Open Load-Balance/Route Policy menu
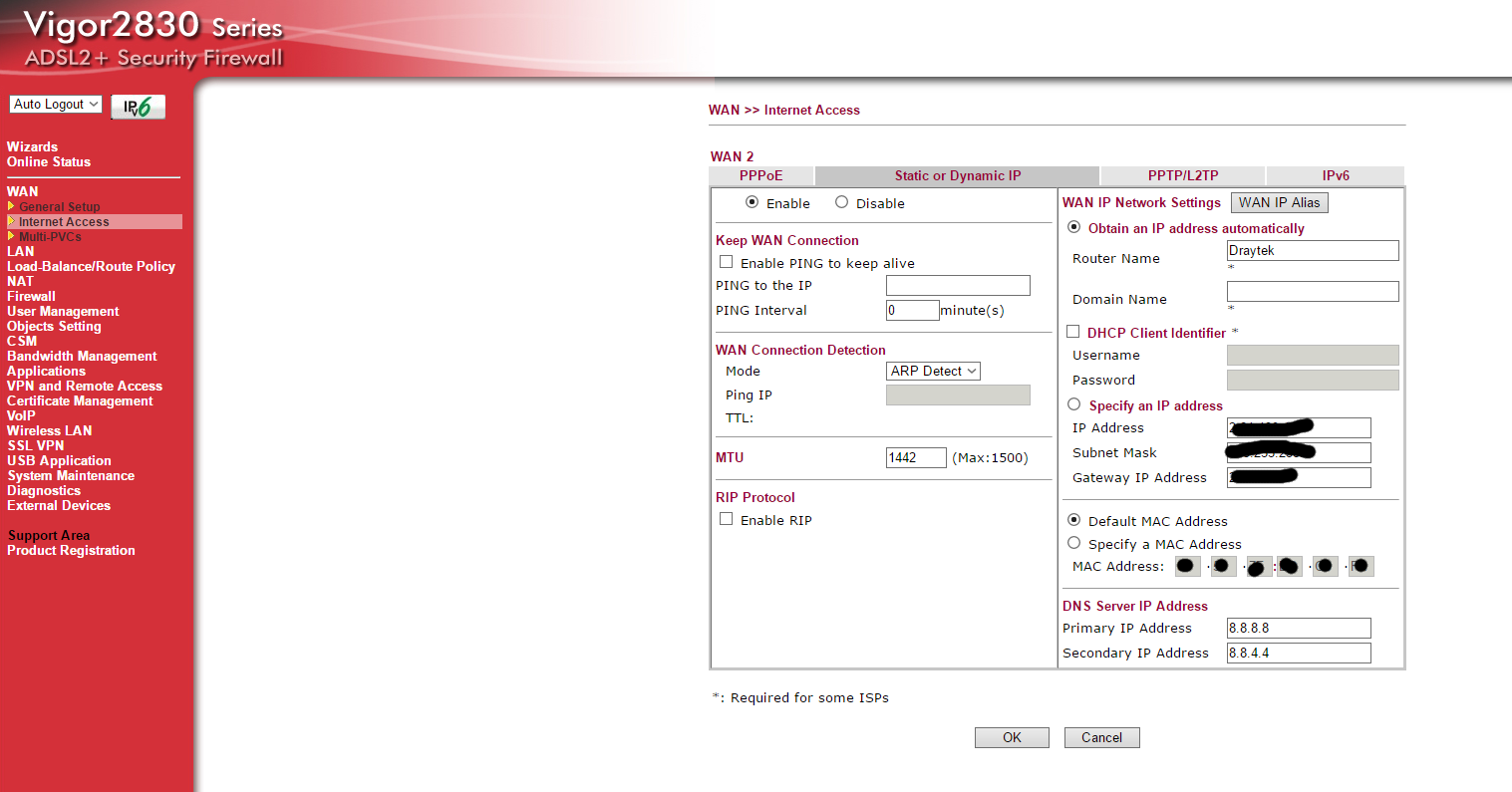 (91, 266)
